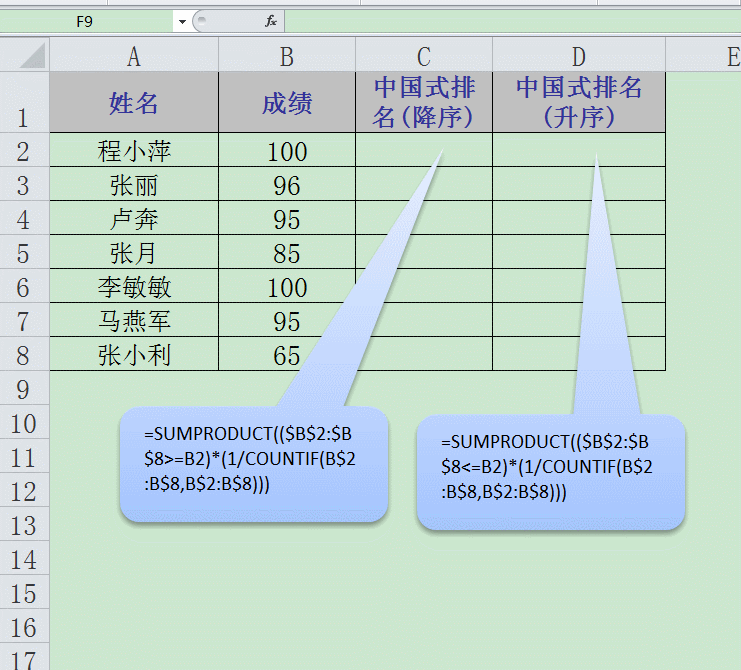The width and height of the screenshot is (741, 670).
Task: Select row 2 header
Action: 25,150
